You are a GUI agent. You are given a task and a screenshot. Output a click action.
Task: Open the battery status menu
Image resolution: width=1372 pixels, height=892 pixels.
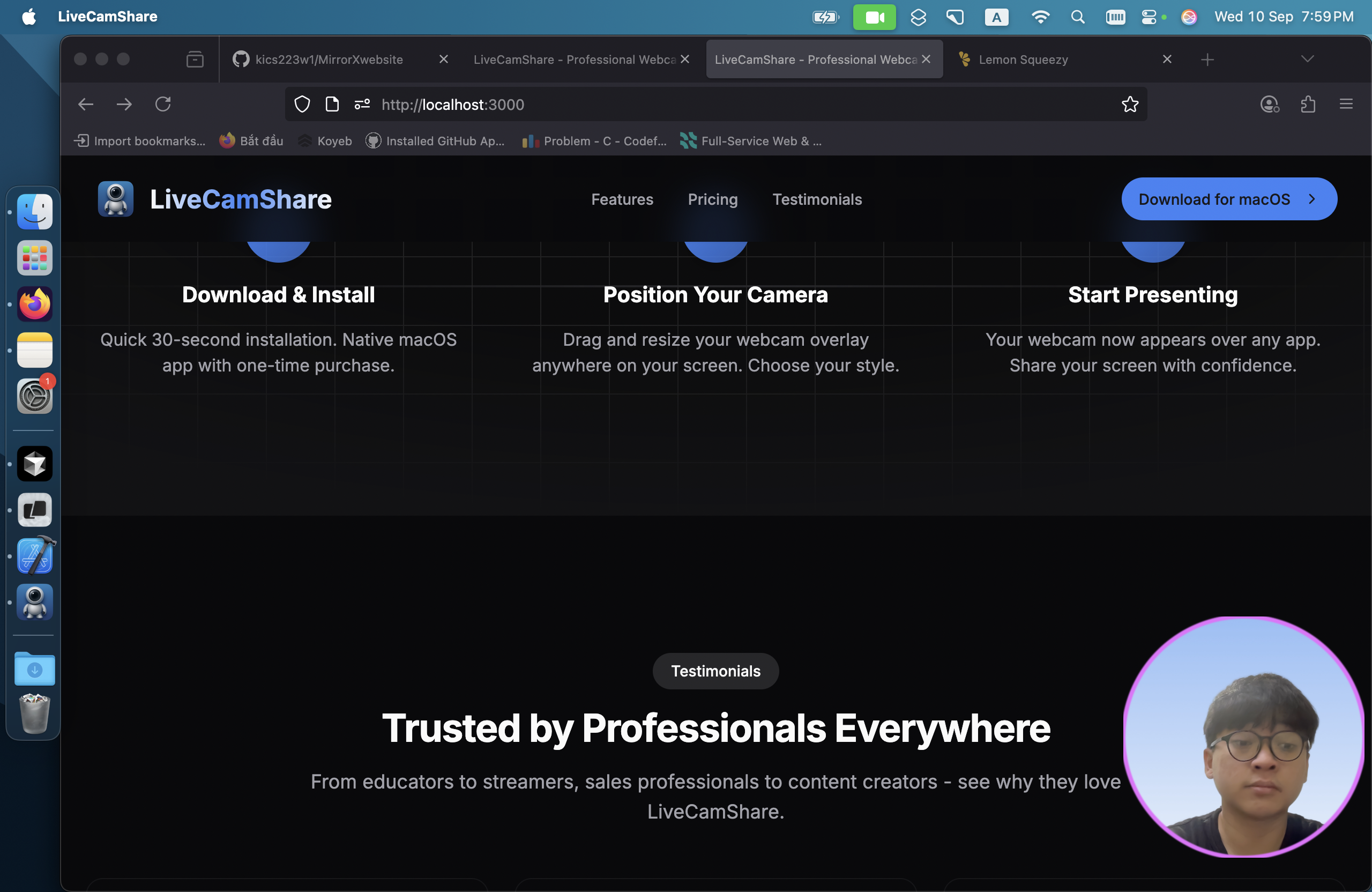tap(825, 17)
